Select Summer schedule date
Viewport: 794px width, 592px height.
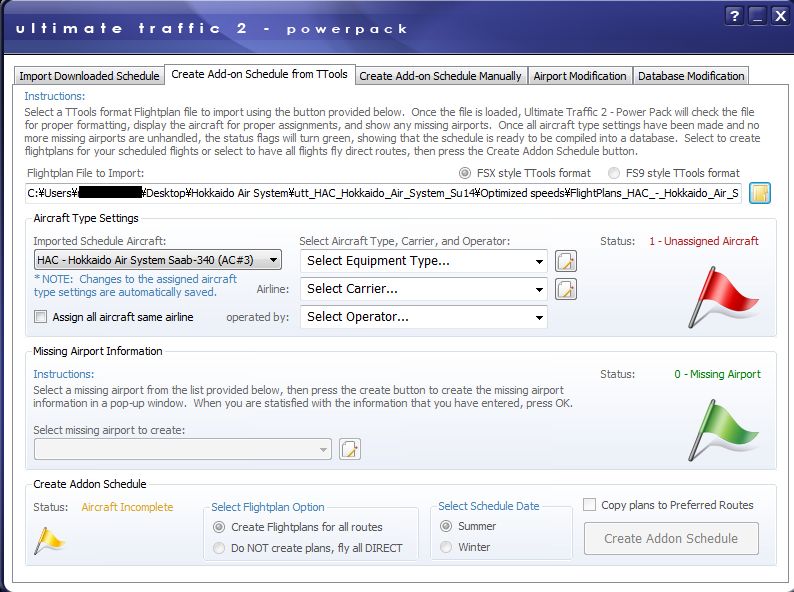tap(468, 526)
